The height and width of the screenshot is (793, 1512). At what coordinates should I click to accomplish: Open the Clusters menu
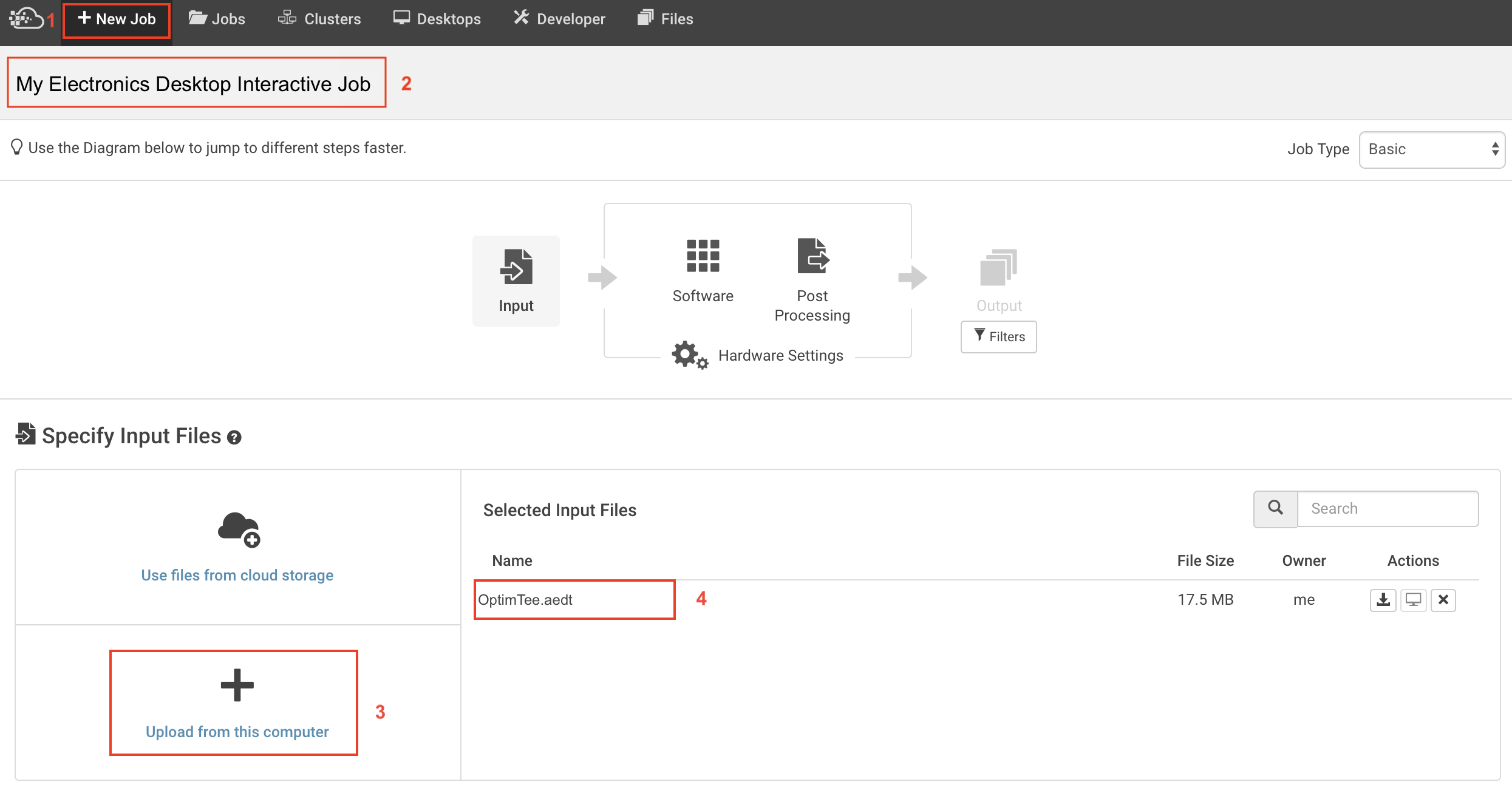tap(319, 19)
